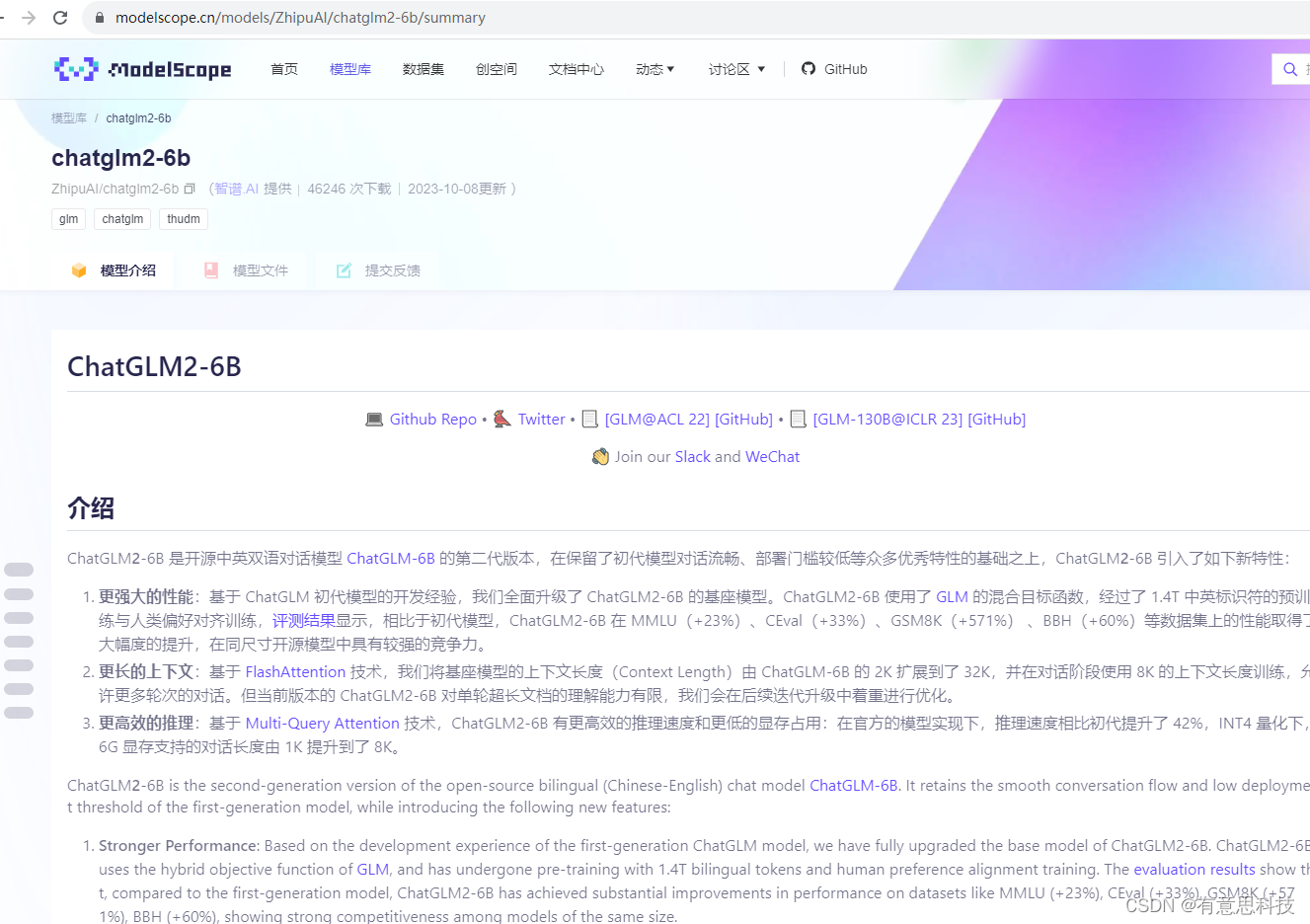Open the 数据集 navigation menu item
The height and width of the screenshot is (924, 1310).
point(424,69)
